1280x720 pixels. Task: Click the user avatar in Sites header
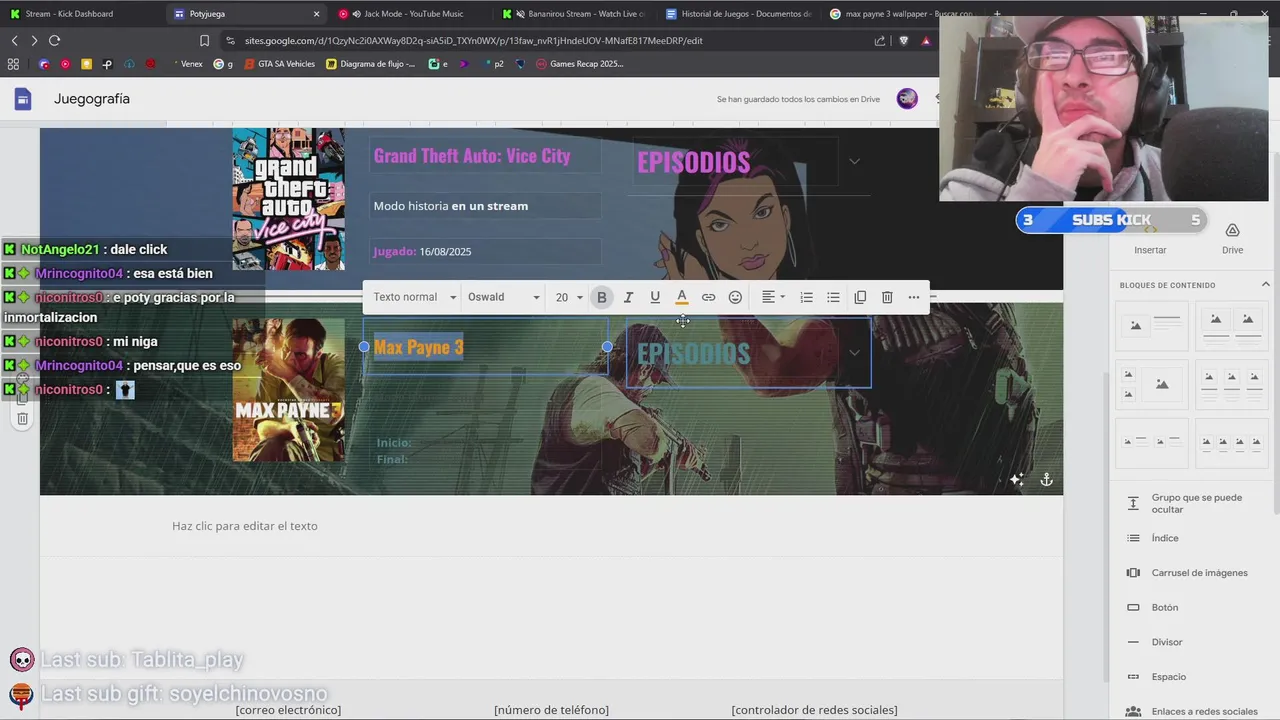pos(907,99)
